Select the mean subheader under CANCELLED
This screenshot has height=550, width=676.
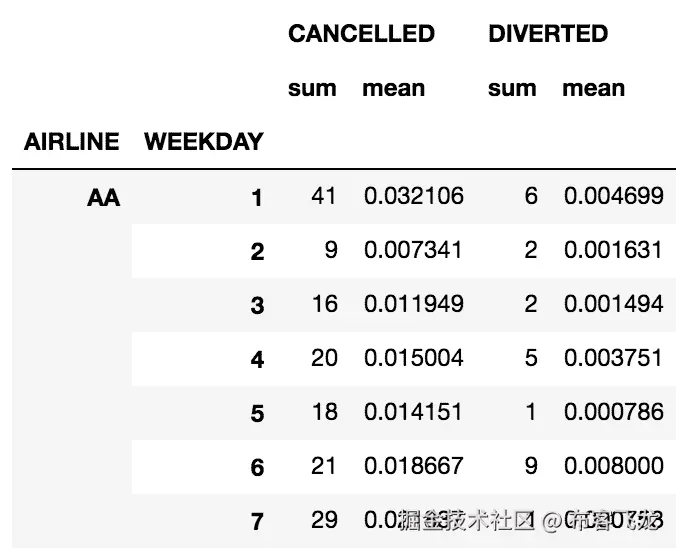click(x=394, y=88)
